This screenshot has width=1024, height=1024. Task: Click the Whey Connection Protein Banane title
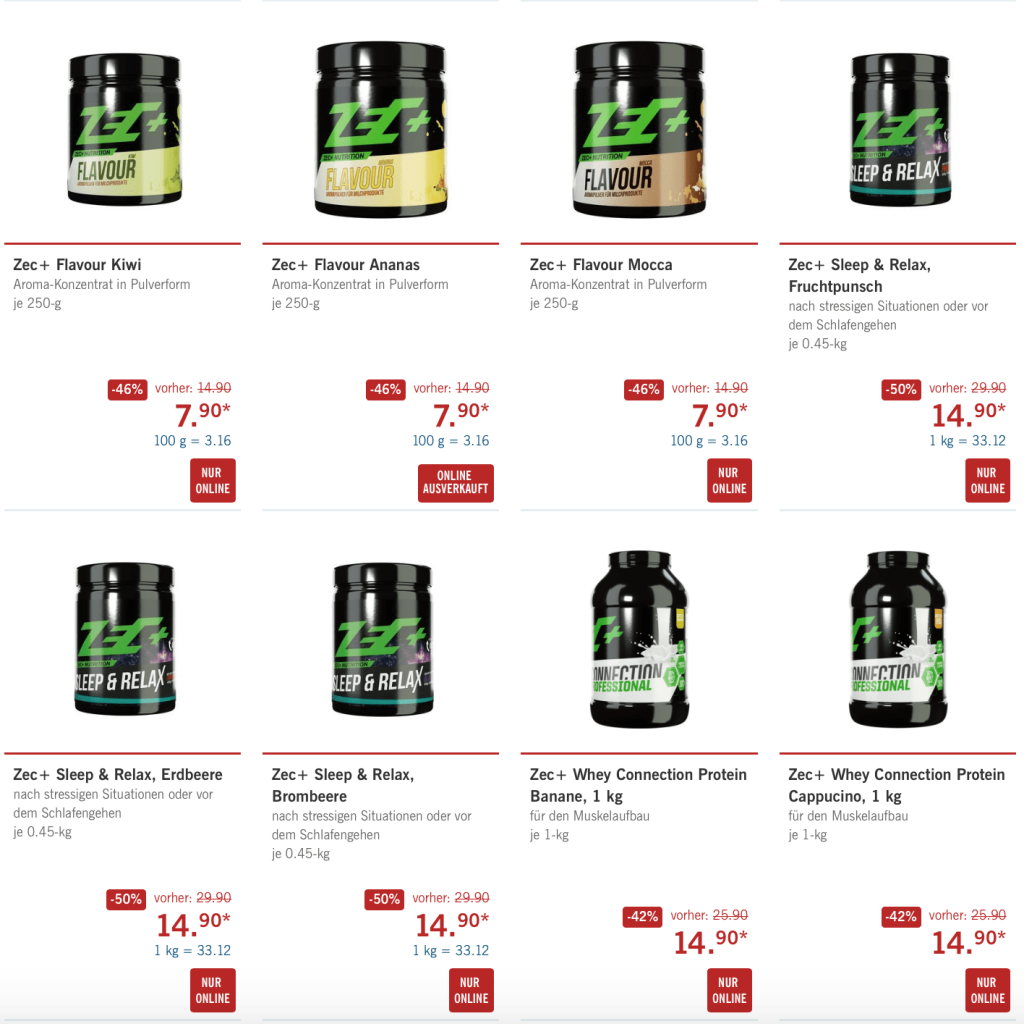pyautogui.click(x=638, y=785)
